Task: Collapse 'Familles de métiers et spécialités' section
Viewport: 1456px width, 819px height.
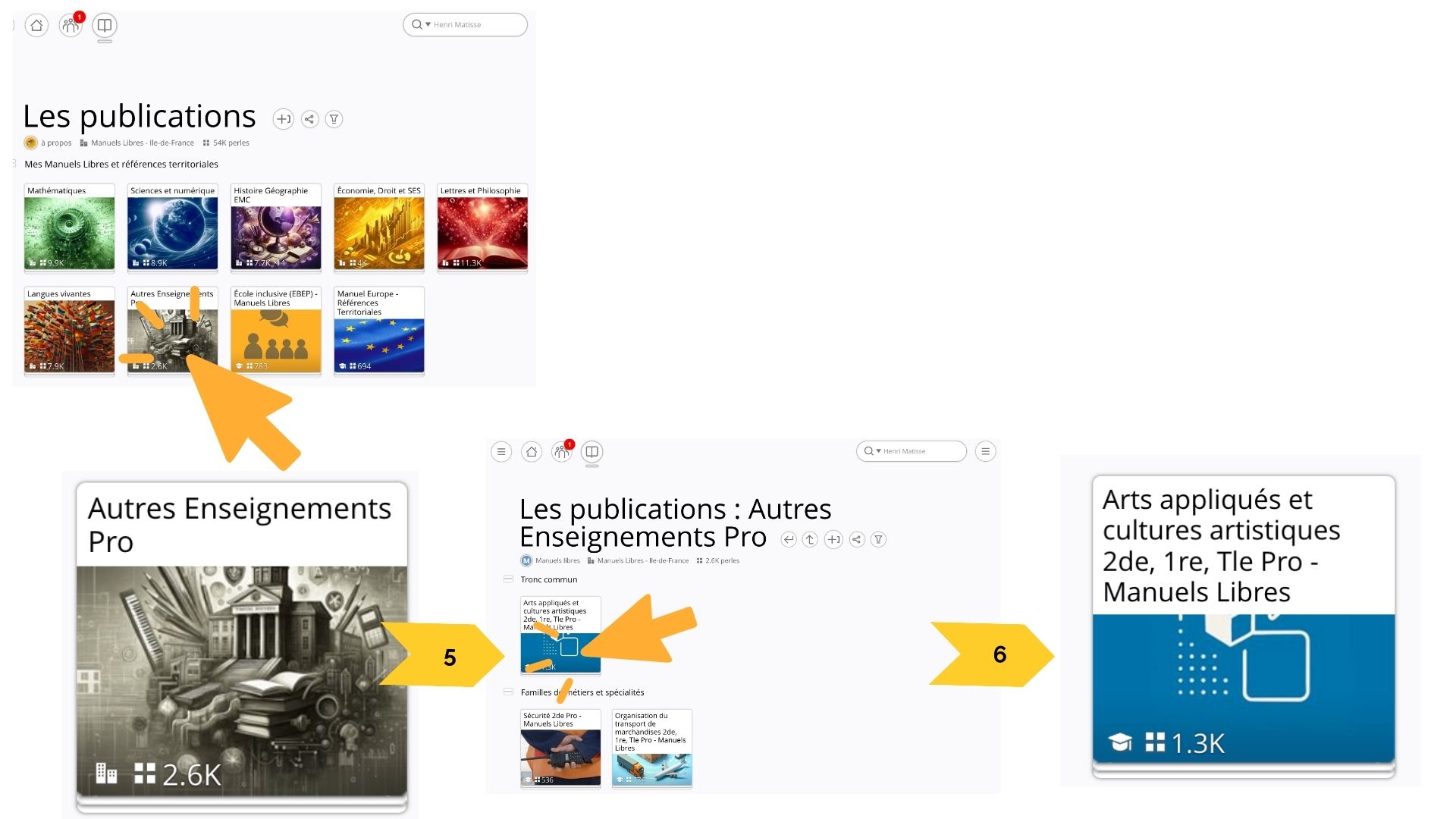Action: (508, 692)
